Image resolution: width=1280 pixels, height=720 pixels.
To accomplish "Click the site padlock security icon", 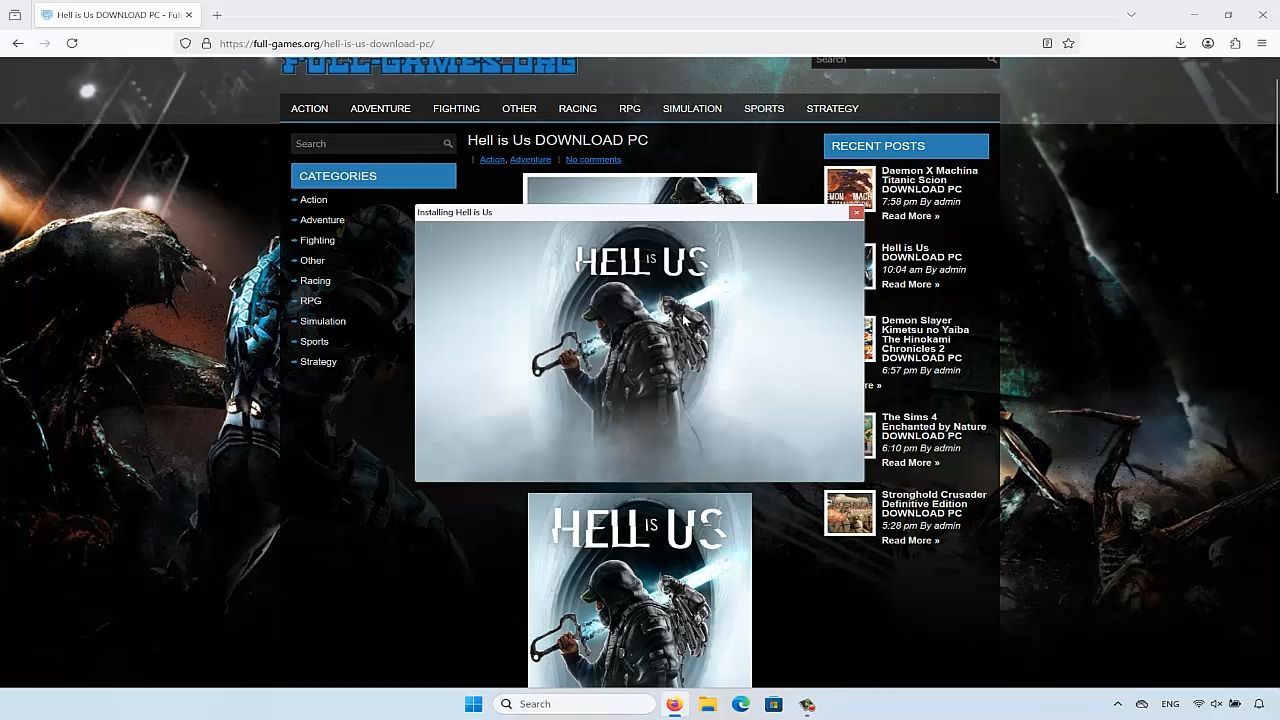I will click(206, 43).
